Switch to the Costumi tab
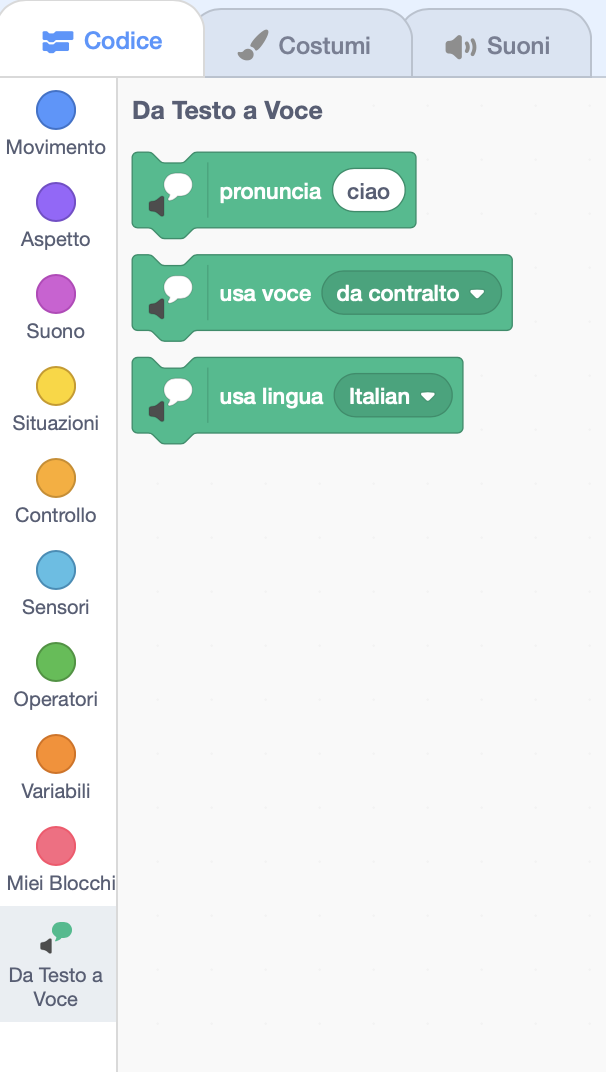 click(306, 45)
